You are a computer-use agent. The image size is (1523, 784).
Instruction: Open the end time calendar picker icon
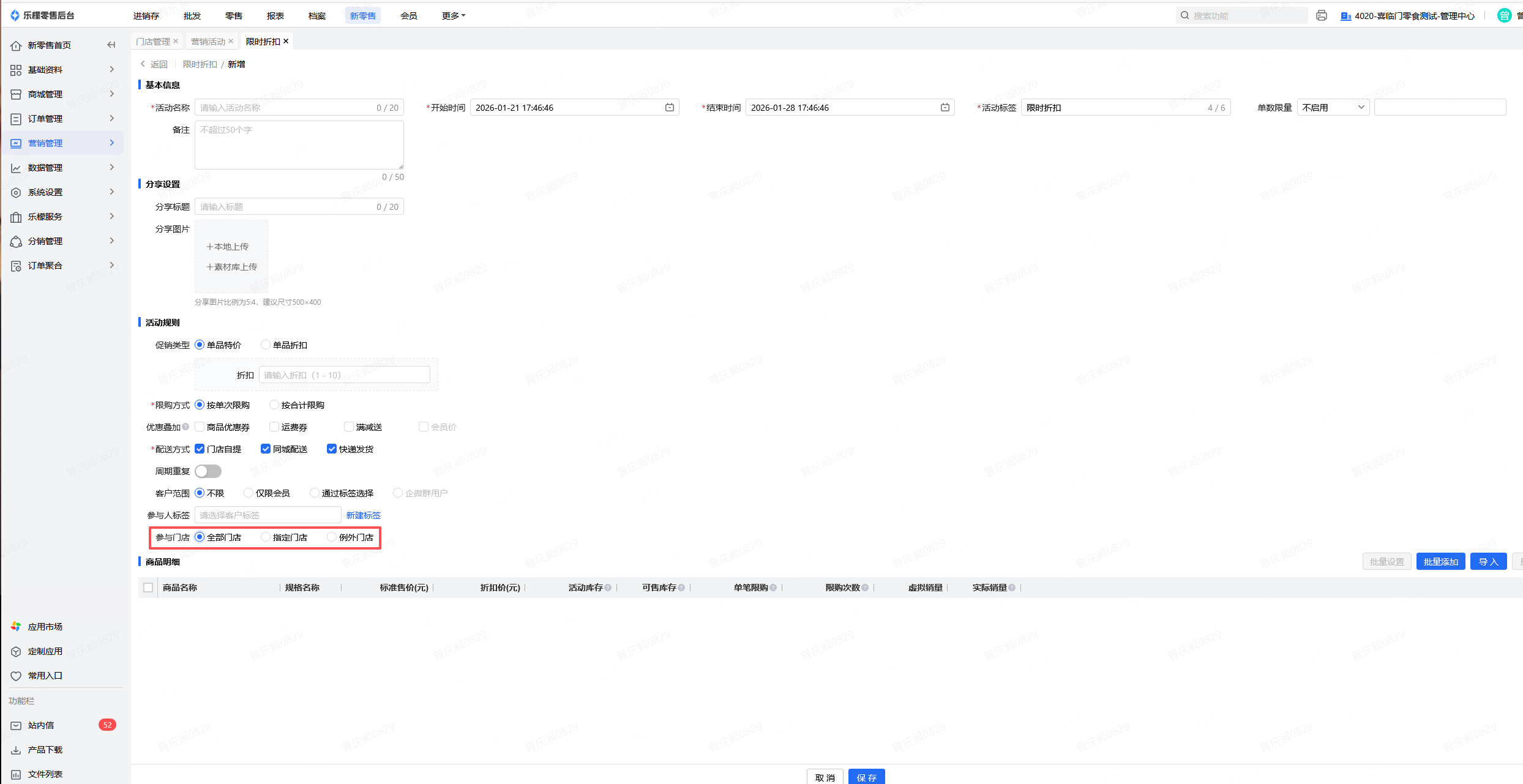pyautogui.click(x=945, y=108)
